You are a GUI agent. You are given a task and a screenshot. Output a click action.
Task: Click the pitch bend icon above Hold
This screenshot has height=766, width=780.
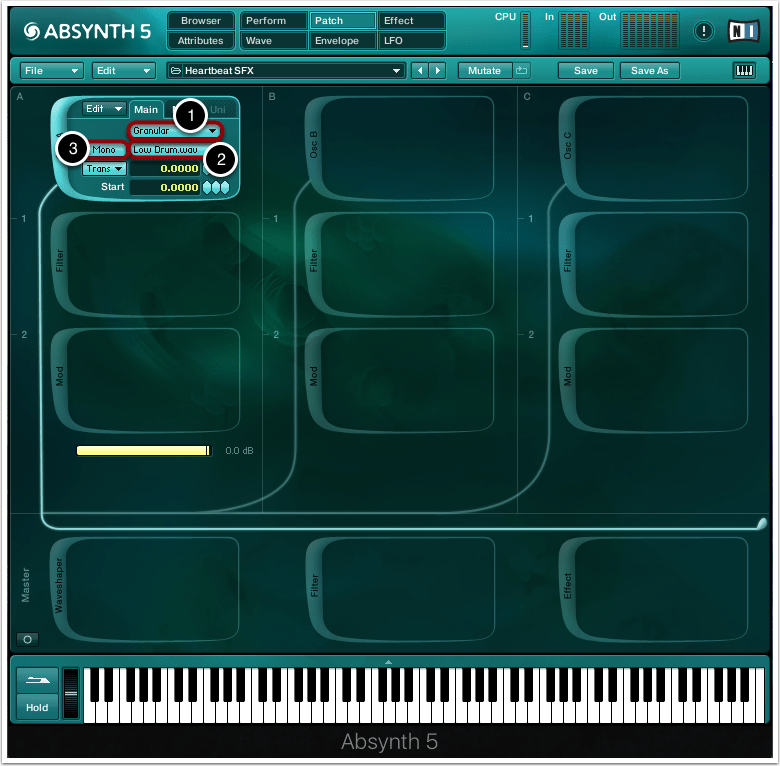tap(37, 680)
